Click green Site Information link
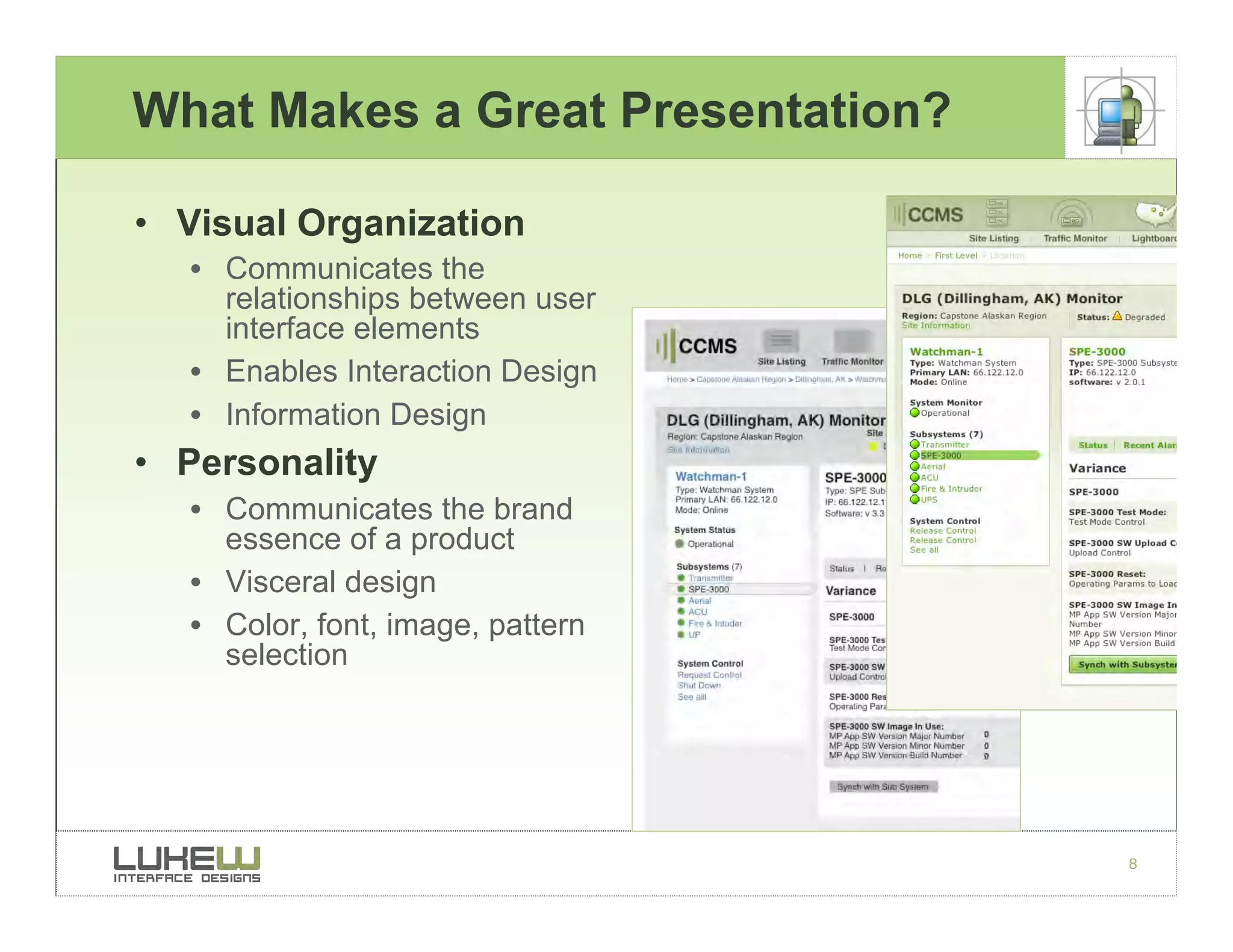 (936, 326)
